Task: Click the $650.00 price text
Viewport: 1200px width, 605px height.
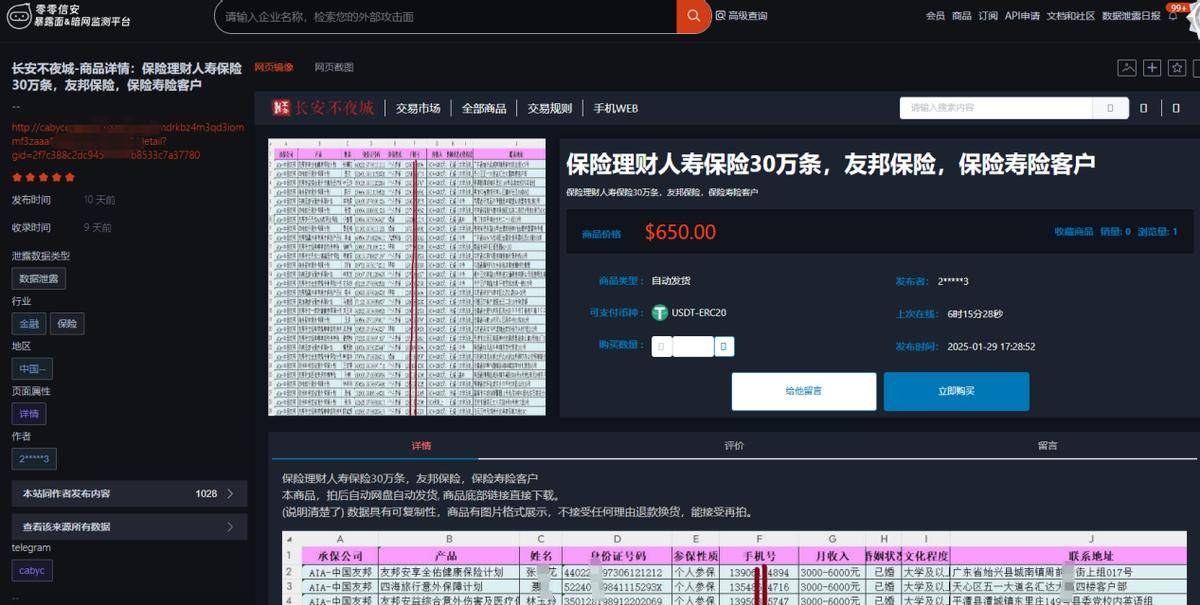Action: [680, 232]
